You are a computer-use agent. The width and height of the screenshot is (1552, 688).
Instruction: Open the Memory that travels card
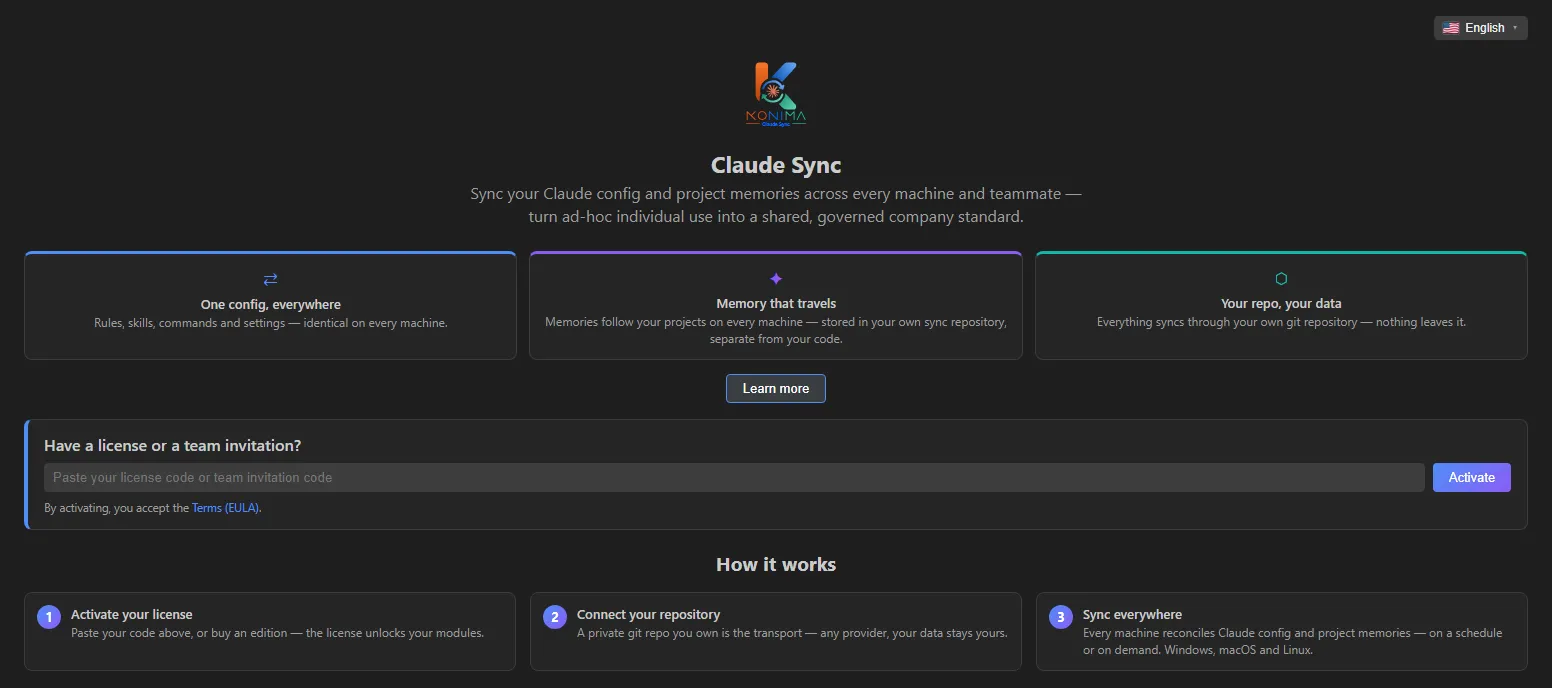(x=776, y=305)
